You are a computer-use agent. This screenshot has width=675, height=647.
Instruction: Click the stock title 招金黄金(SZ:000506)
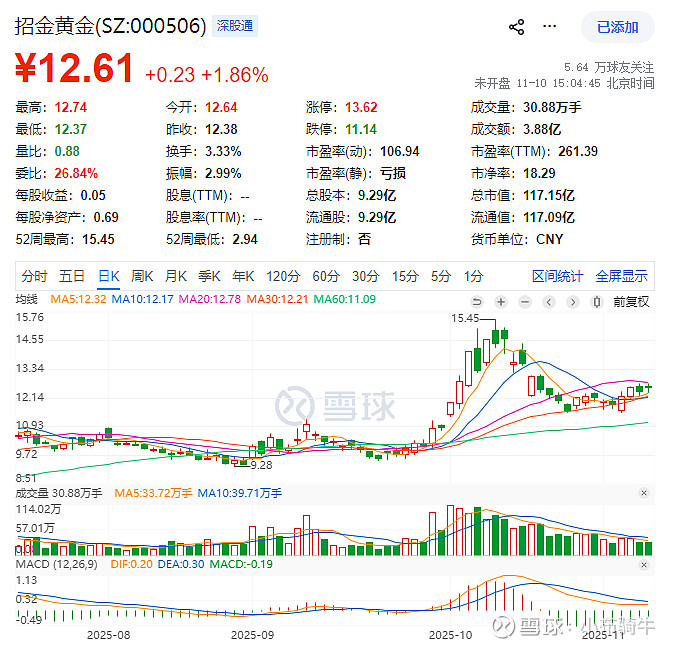pos(111,26)
